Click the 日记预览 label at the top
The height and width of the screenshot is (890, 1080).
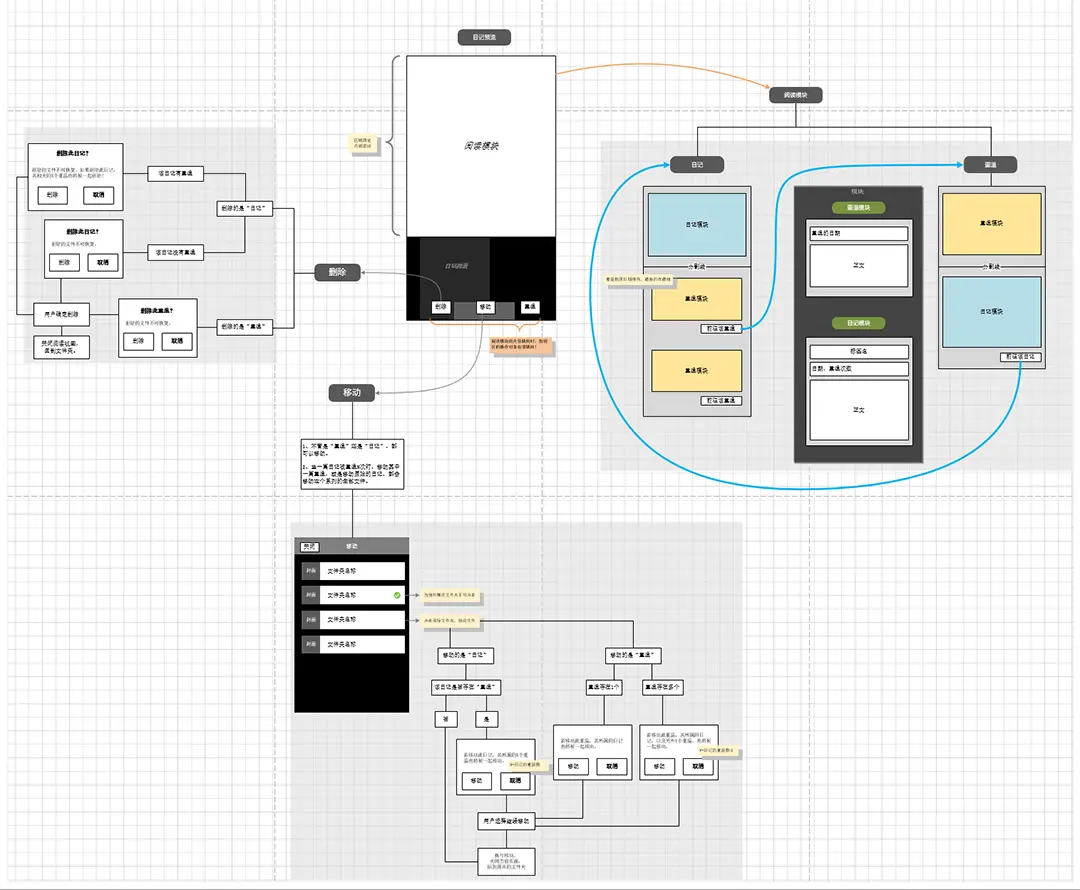[484, 37]
